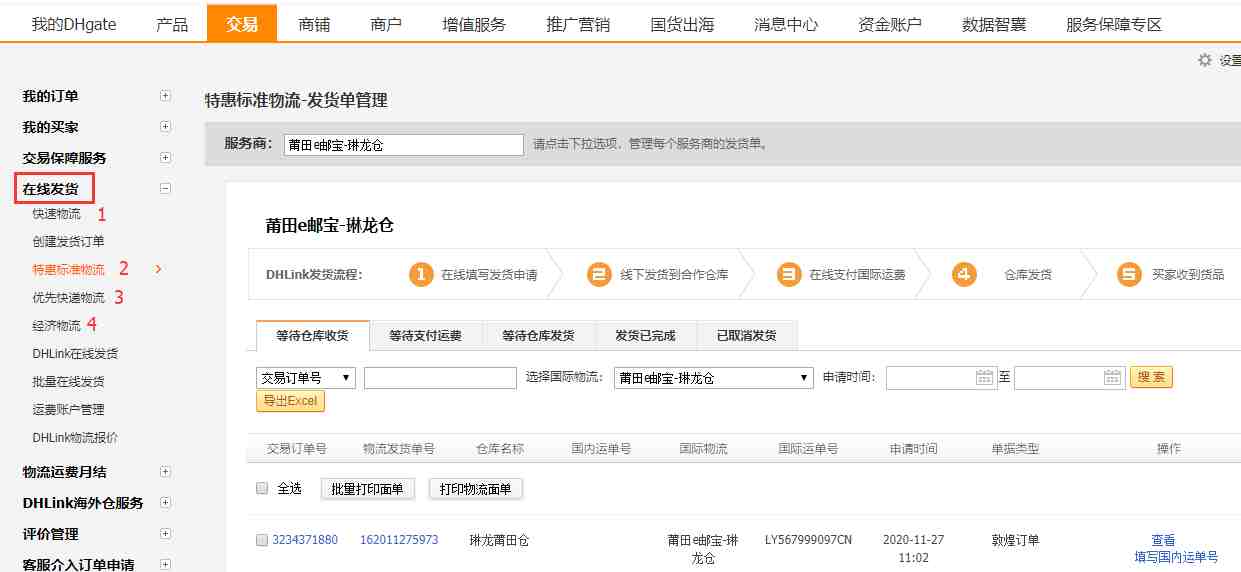Open the 数据智囊 top menu

(x=994, y=24)
